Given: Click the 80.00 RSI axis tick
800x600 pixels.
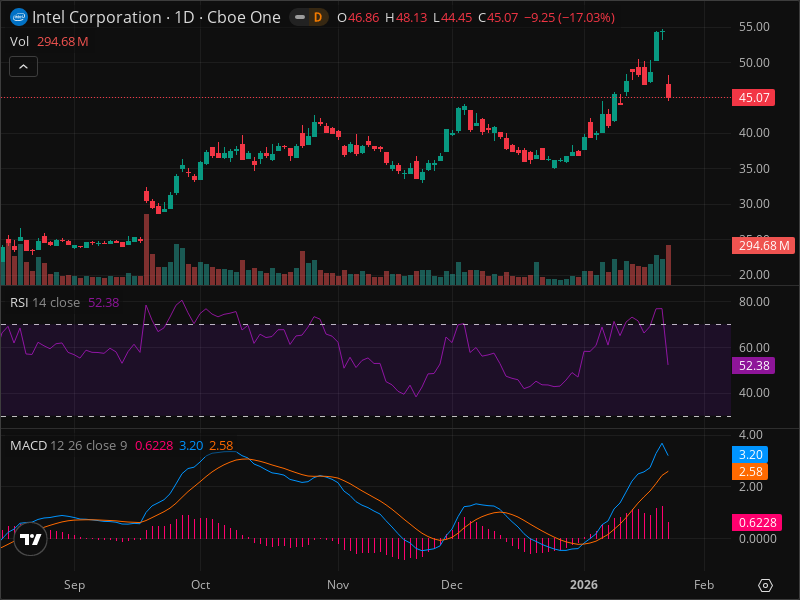Looking at the screenshot, I should coord(754,302).
